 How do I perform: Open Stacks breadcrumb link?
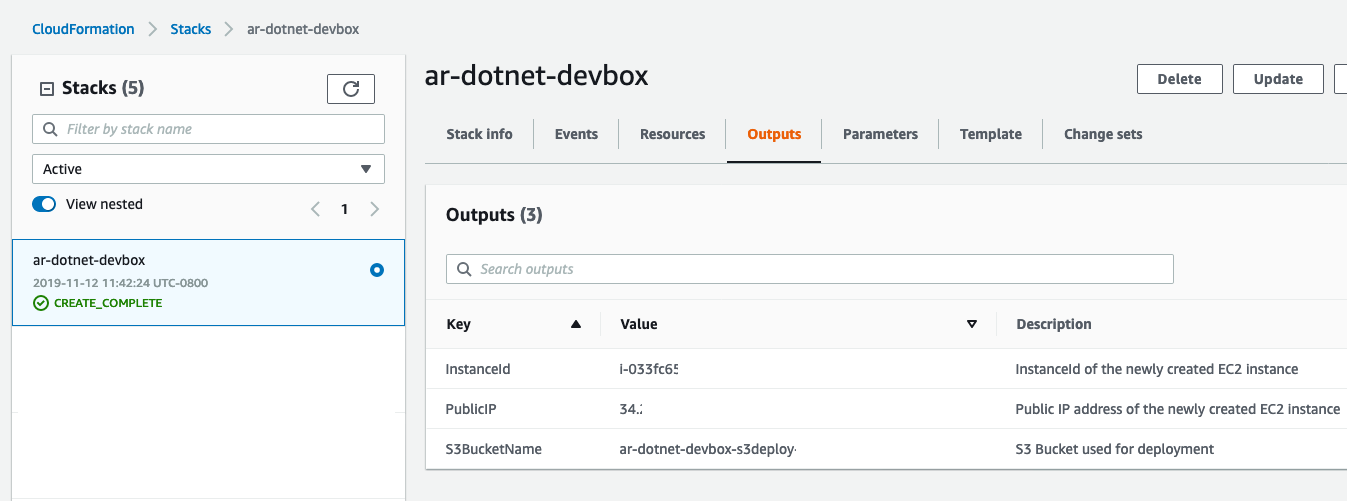[191, 29]
